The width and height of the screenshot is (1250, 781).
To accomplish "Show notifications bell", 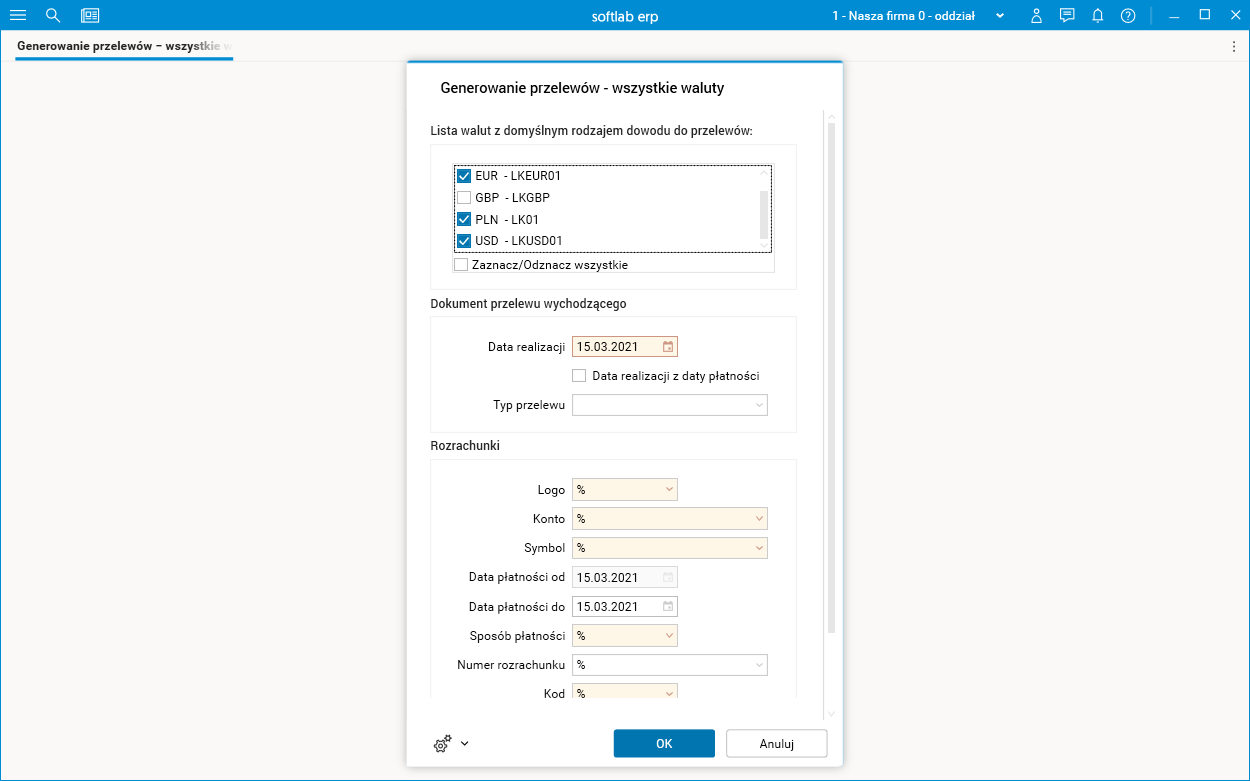I will pyautogui.click(x=1097, y=15).
